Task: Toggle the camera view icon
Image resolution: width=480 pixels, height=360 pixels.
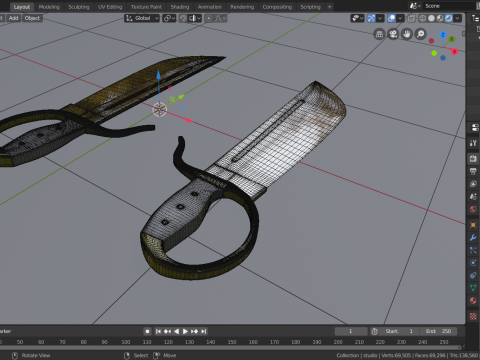Action: point(393,34)
